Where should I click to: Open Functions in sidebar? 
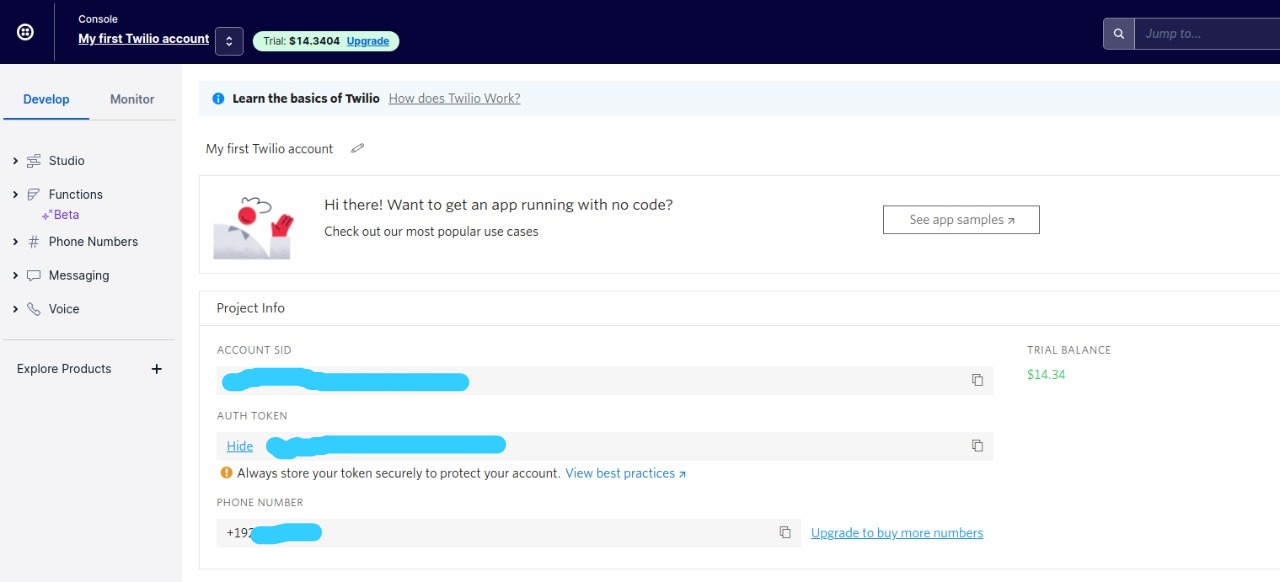point(76,195)
